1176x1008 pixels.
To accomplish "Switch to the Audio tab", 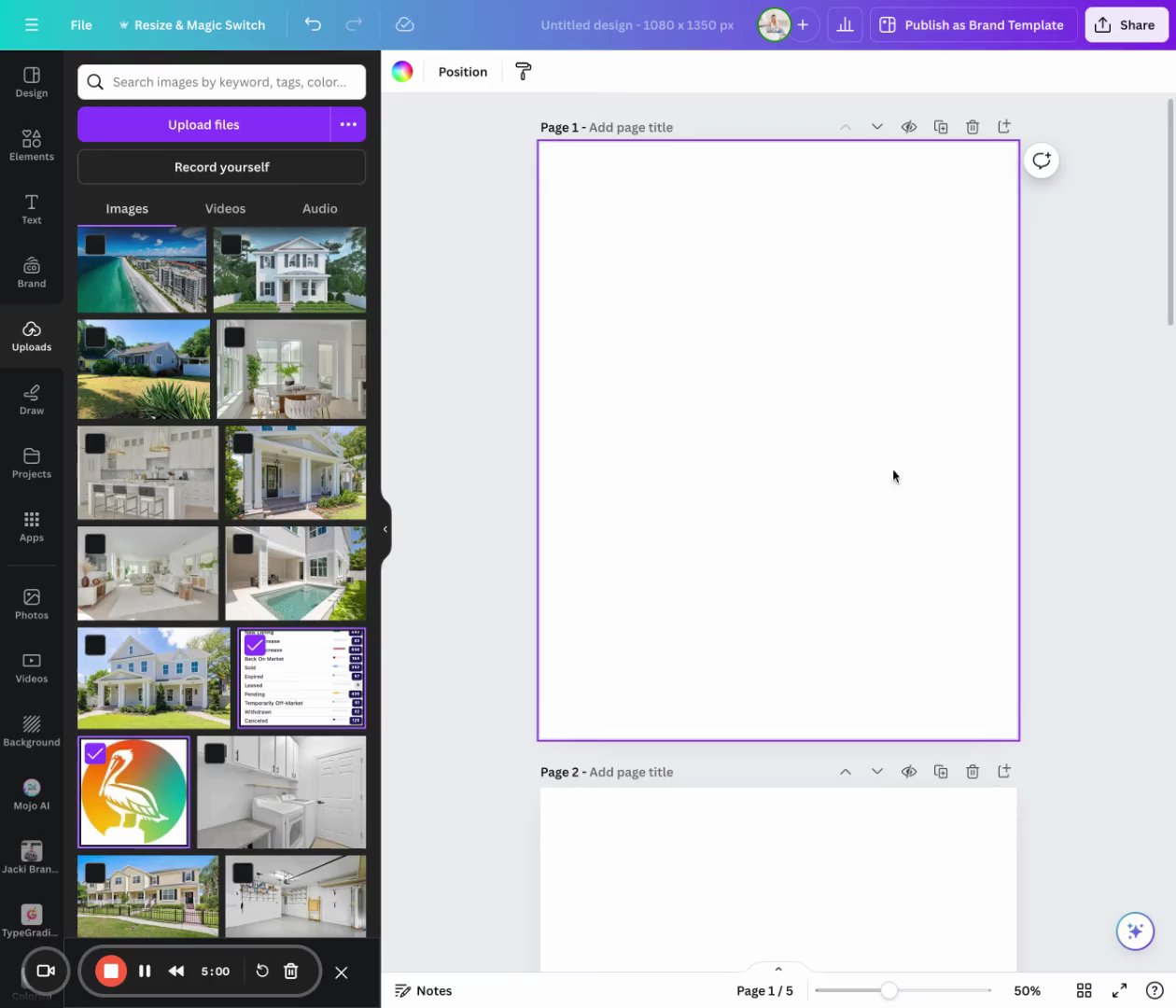I will pos(319,208).
